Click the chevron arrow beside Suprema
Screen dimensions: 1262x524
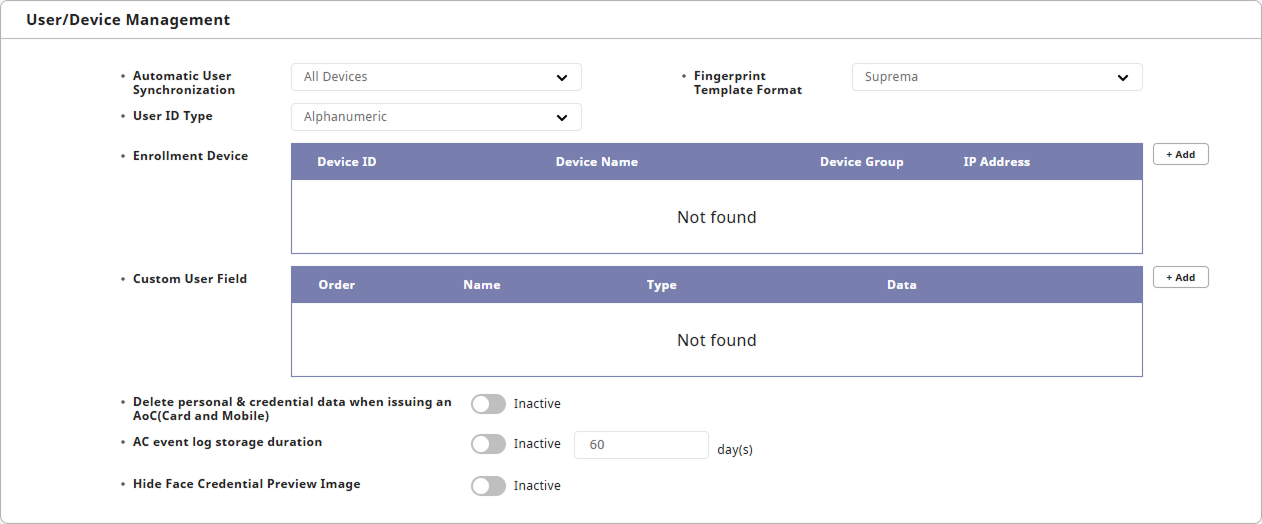pyautogui.click(x=1123, y=77)
